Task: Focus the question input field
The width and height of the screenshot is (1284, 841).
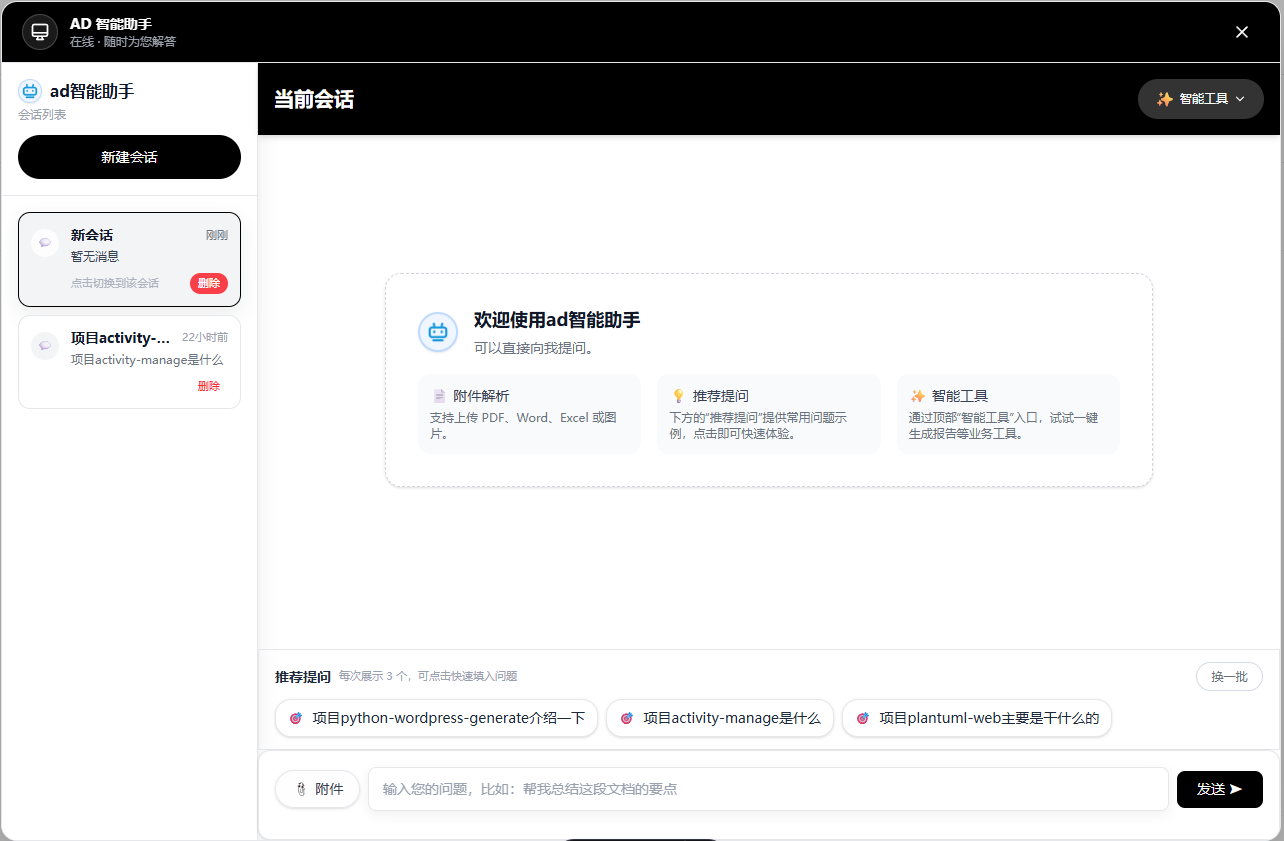Action: (767, 789)
